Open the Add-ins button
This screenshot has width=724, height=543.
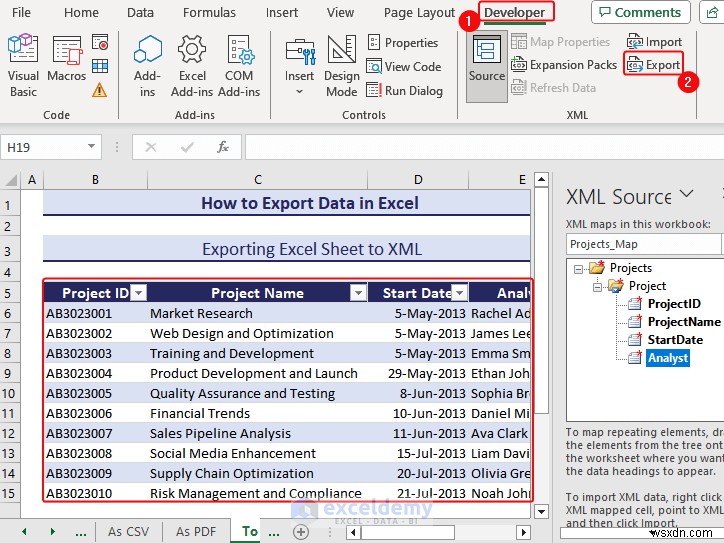pyautogui.click(x=147, y=65)
